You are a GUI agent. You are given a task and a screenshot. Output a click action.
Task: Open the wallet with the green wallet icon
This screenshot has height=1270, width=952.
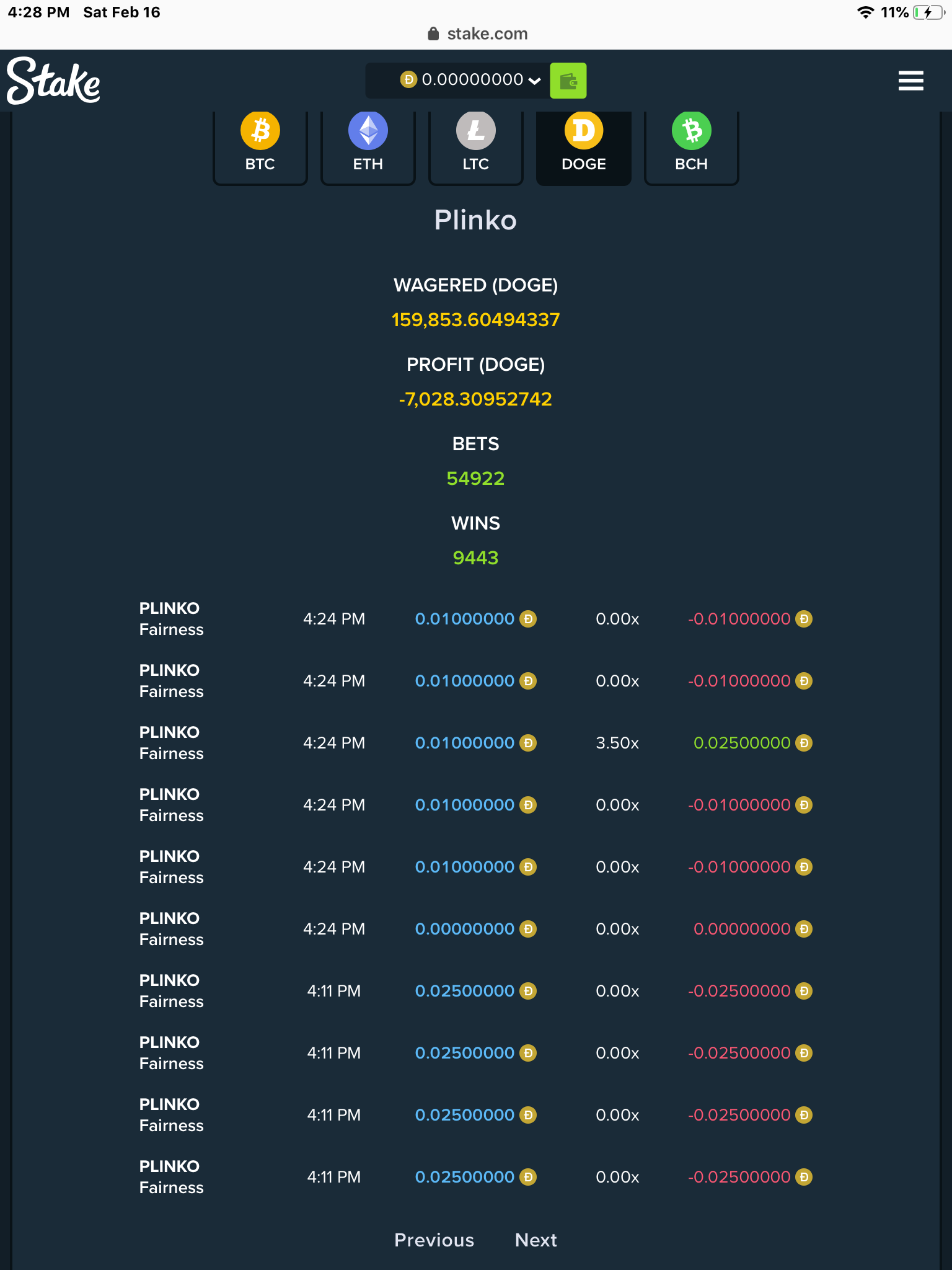tap(568, 80)
